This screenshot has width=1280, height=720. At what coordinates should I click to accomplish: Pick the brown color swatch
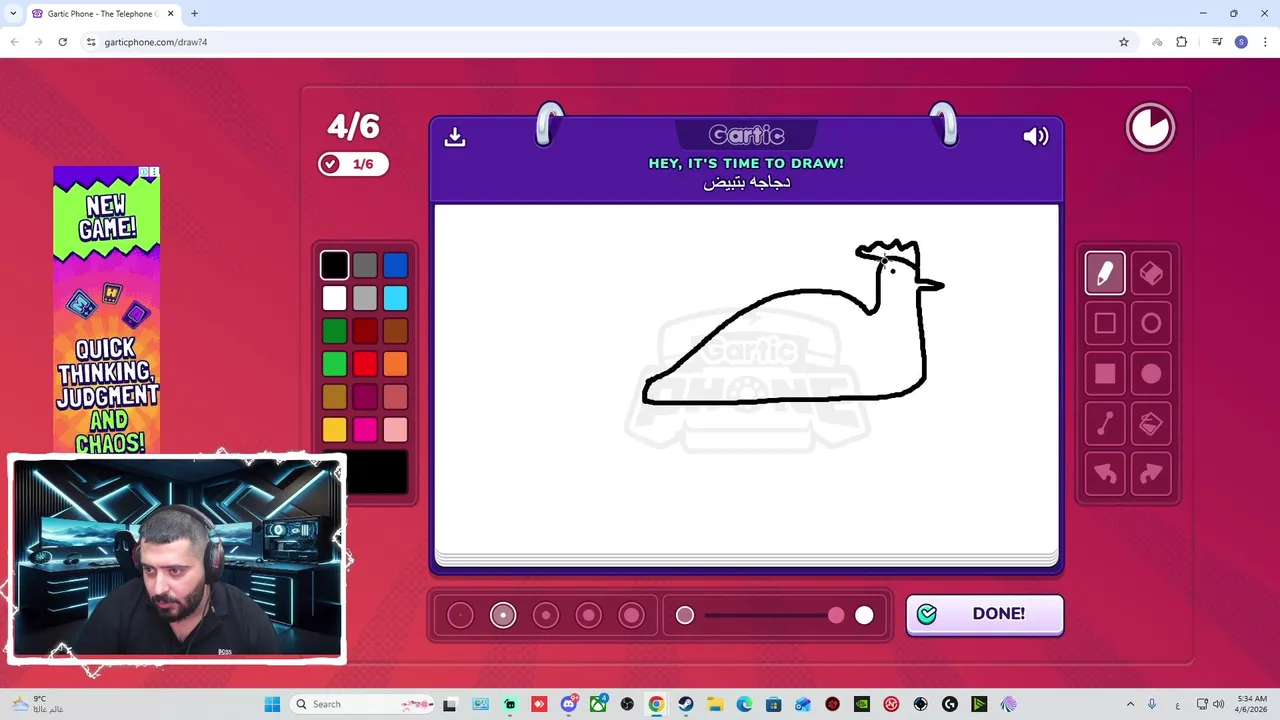pyautogui.click(x=395, y=331)
